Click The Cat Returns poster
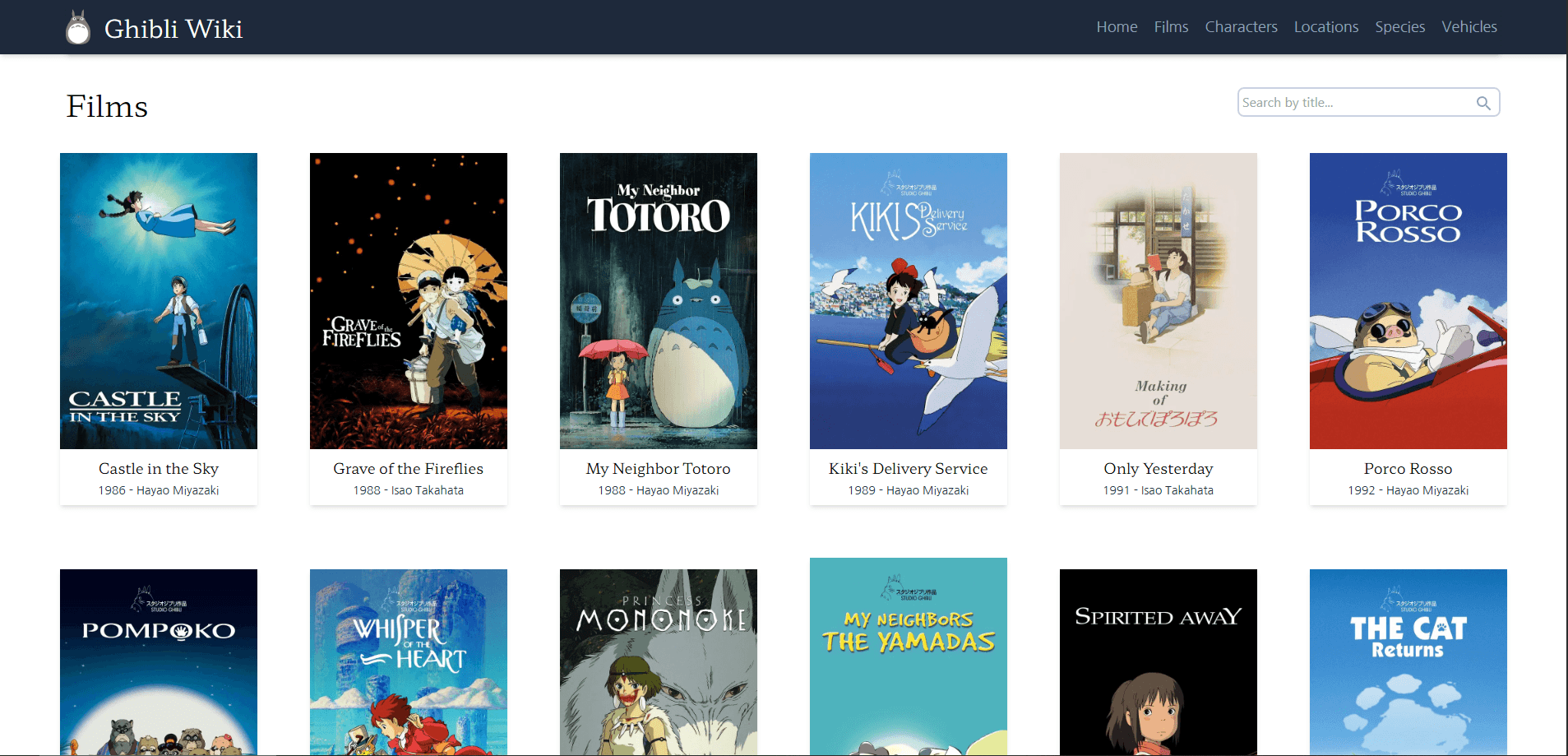 pyautogui.click(x=1408, y=661)
